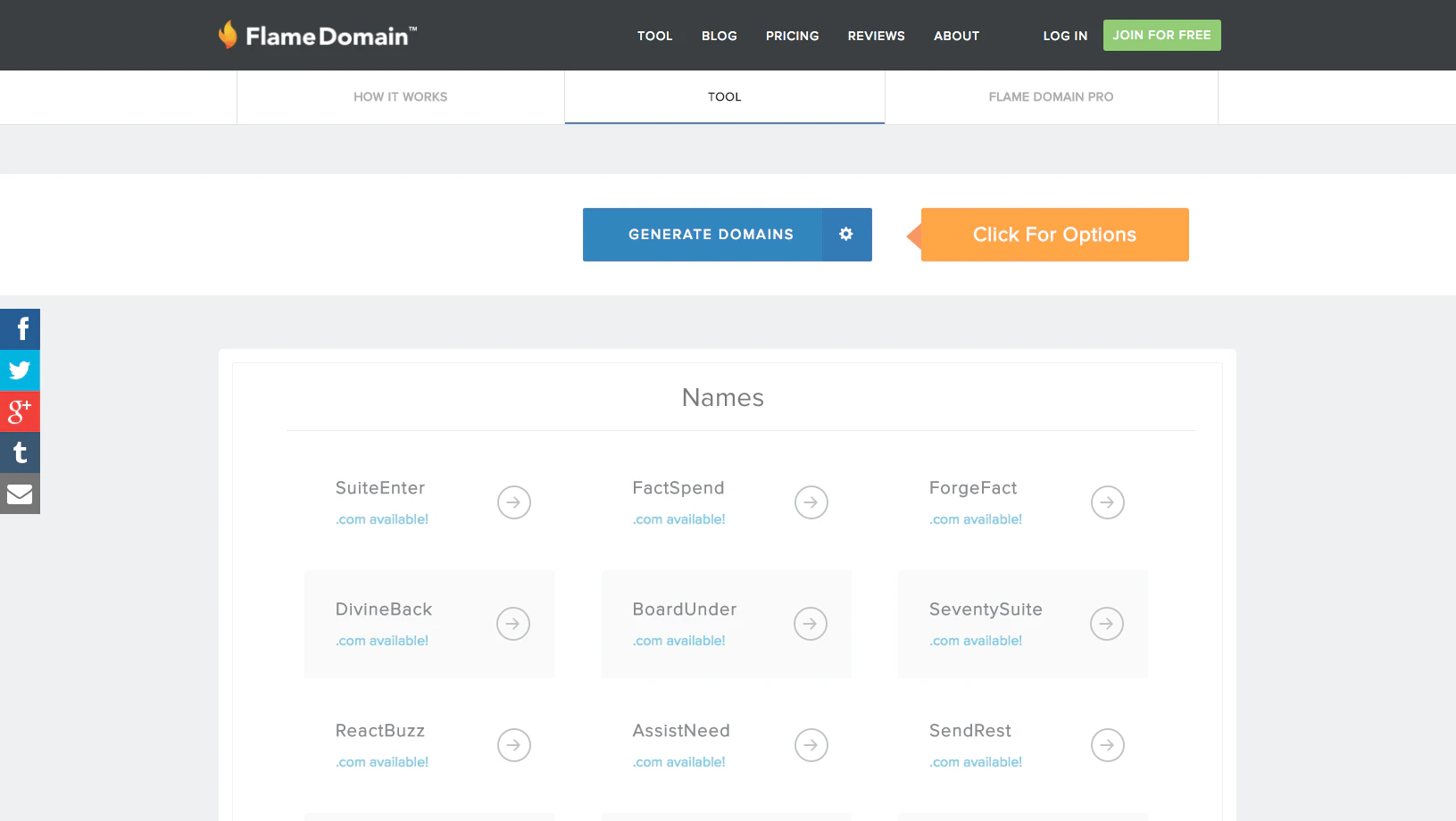This screenshot has width=1456, height=821.
Task: Share via email envelope icon
Action: (20, 493)
